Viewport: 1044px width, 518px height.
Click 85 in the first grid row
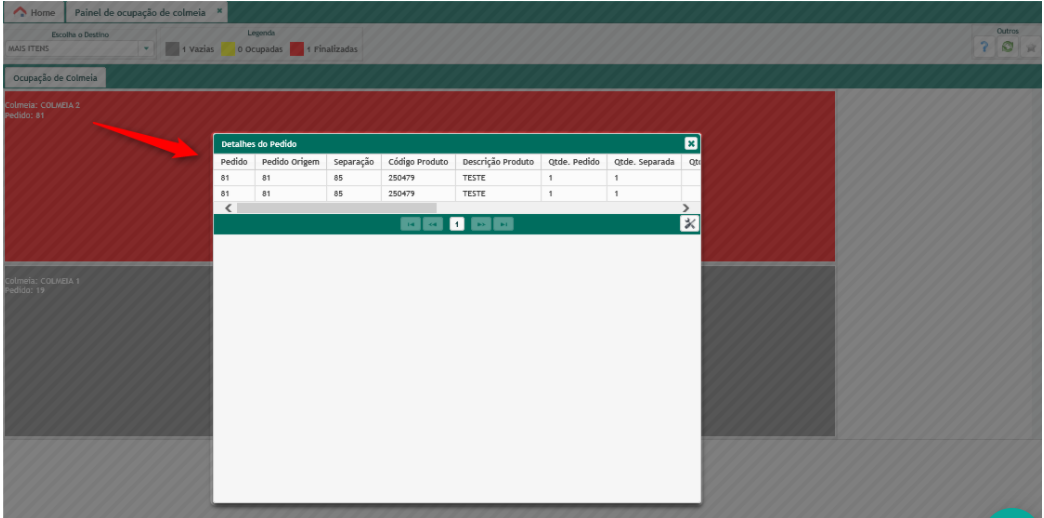coord(338,178)
